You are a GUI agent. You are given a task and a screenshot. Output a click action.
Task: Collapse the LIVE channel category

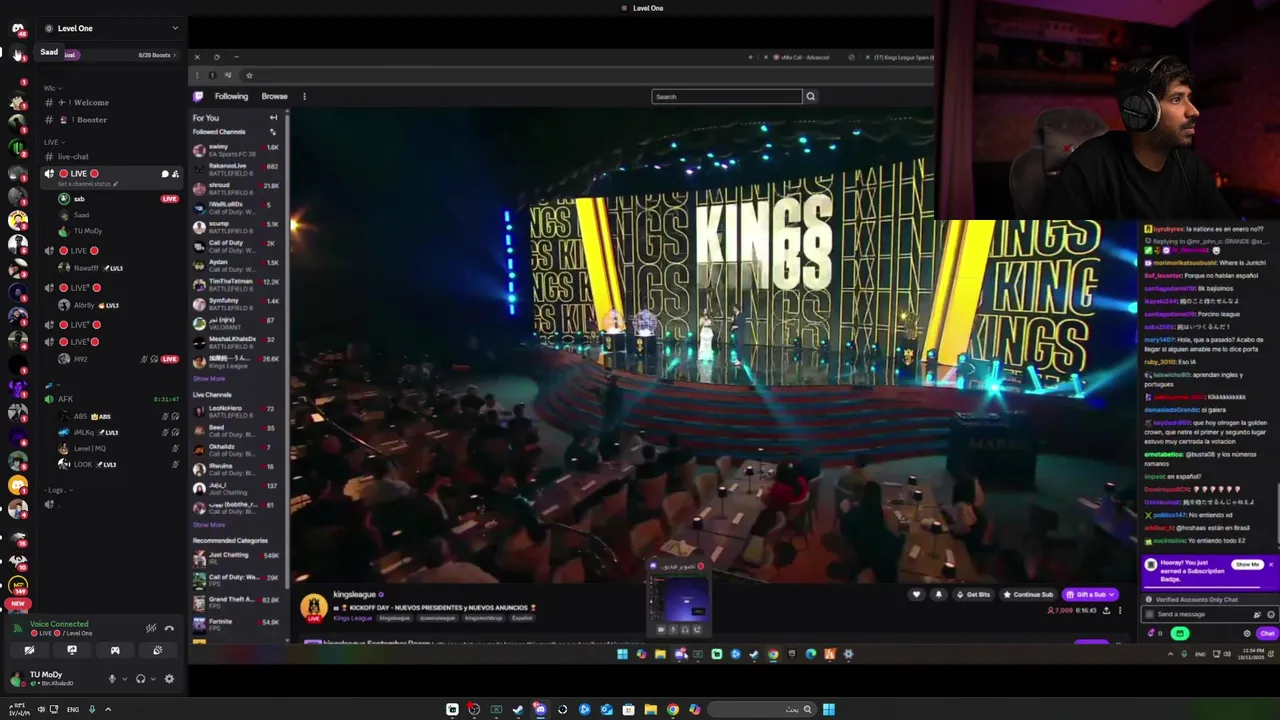coord(52,142)
